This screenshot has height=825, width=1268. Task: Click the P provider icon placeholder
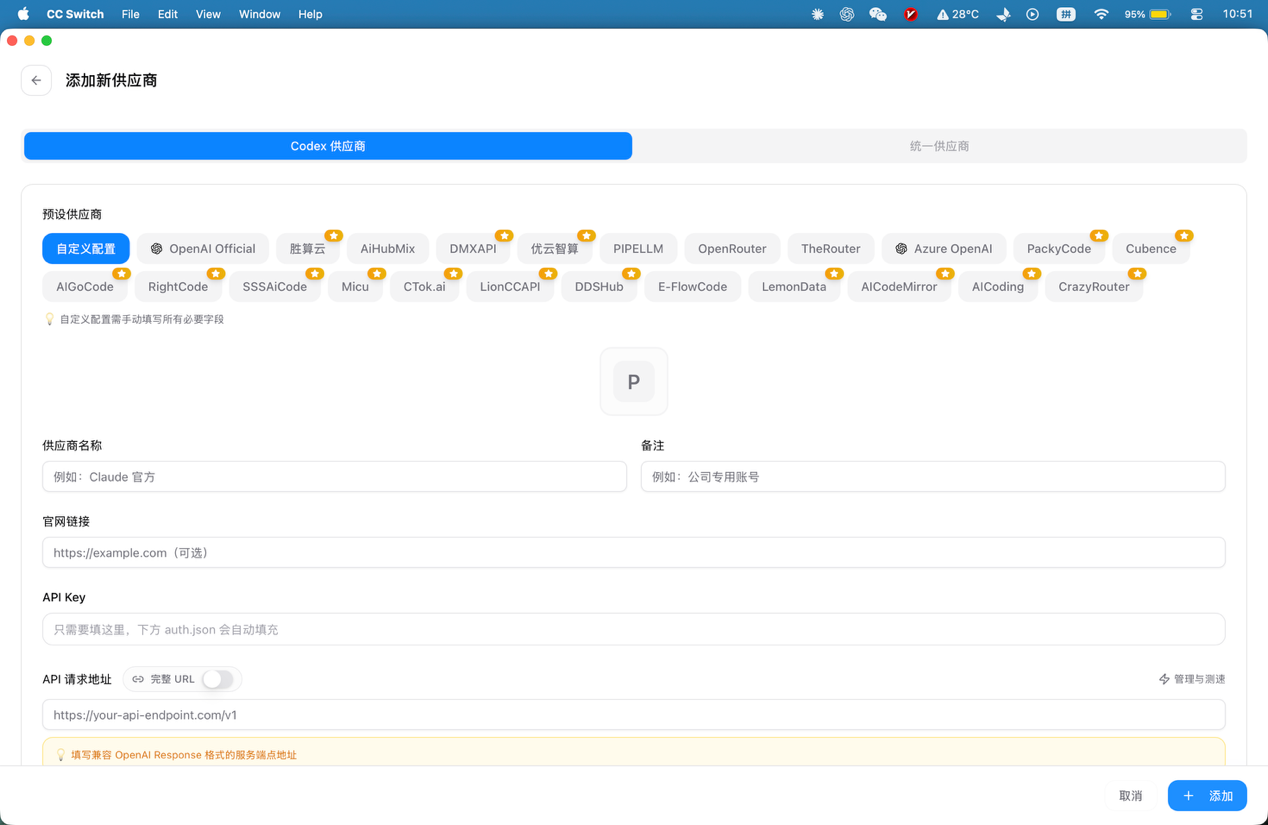[x=634, y=381]
